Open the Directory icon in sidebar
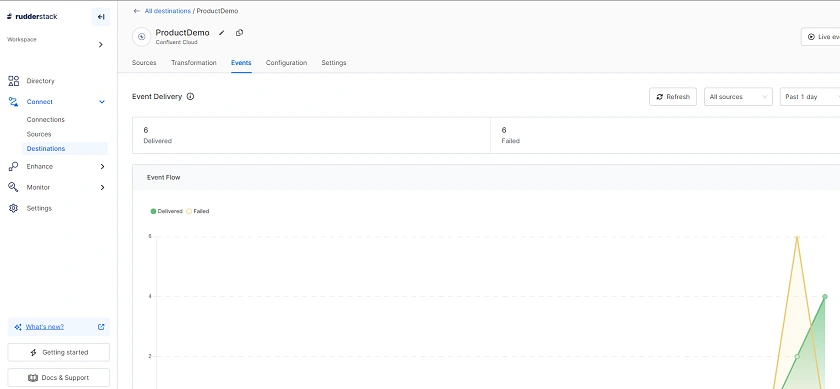Viewport: 840px width, 389px height. [13, 81]
